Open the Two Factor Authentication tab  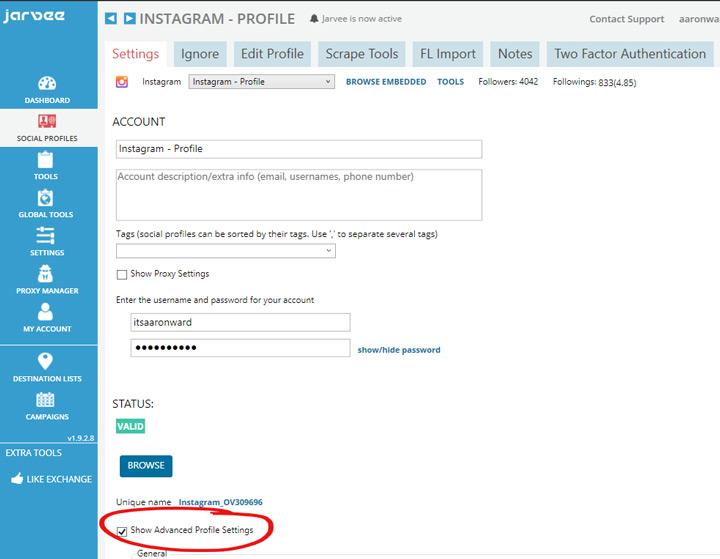[x=630, y=54]
